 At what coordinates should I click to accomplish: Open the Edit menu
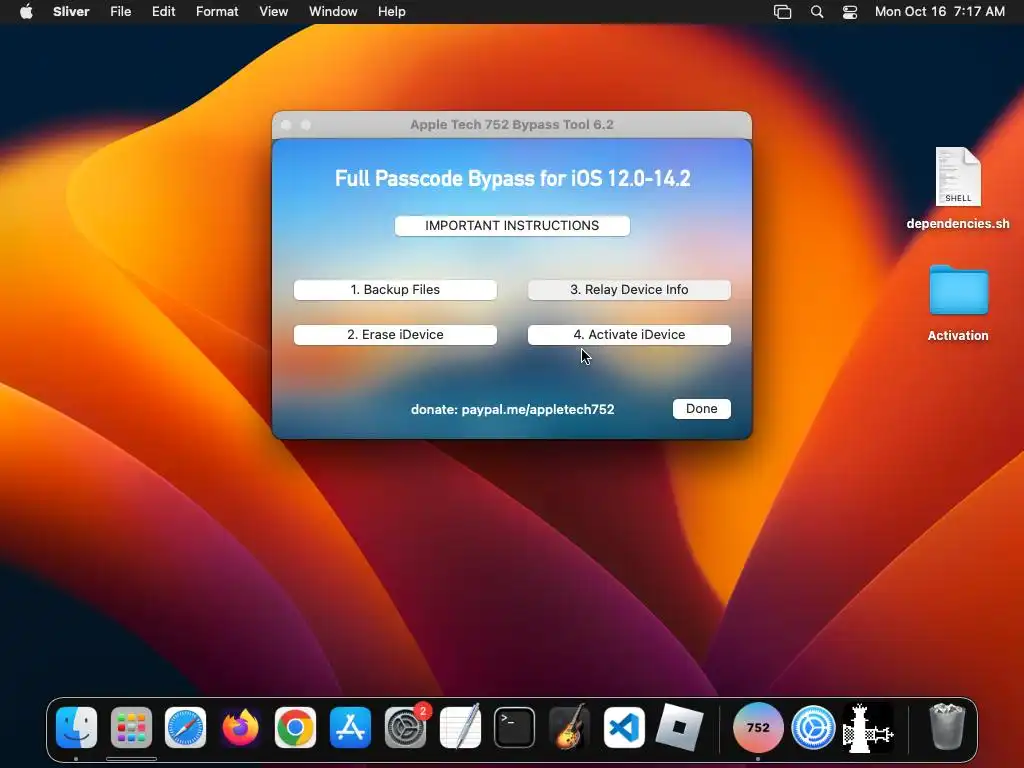point(163,12)
